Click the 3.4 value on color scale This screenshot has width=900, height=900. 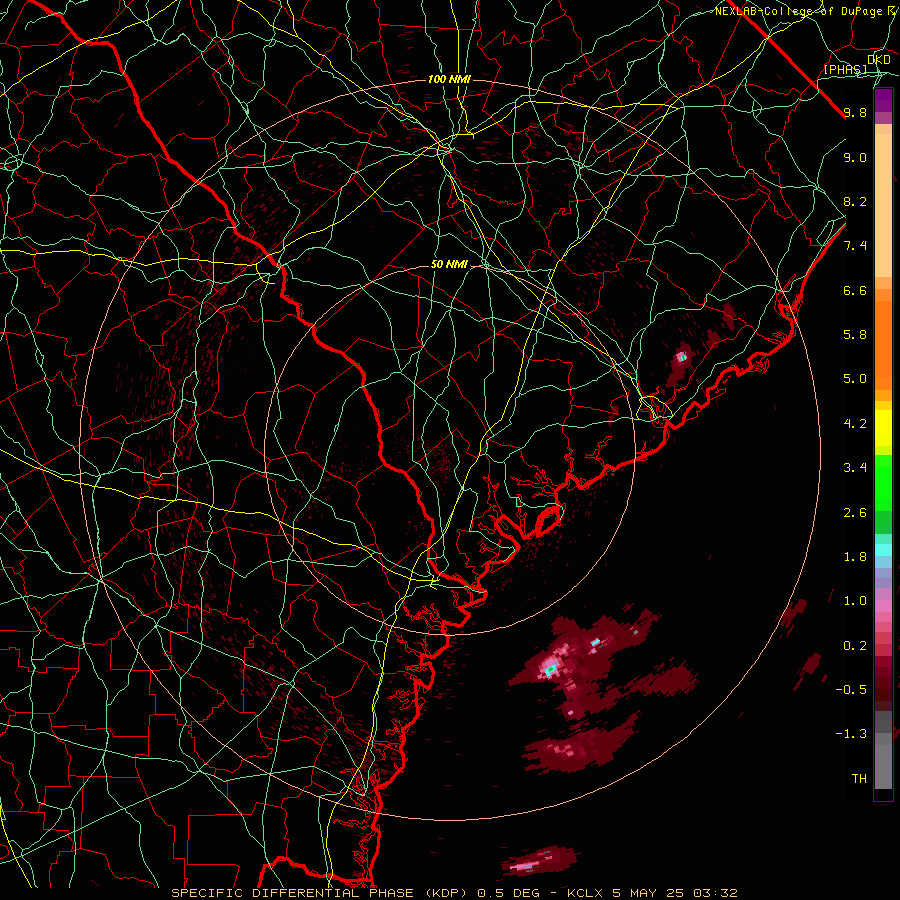[855, 468]
